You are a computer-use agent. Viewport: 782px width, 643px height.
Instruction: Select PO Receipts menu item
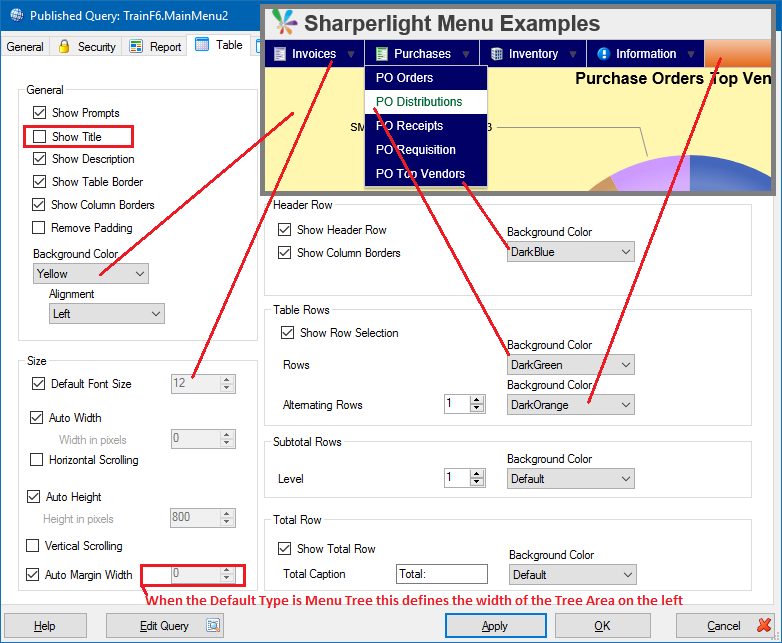click(426, 126)
